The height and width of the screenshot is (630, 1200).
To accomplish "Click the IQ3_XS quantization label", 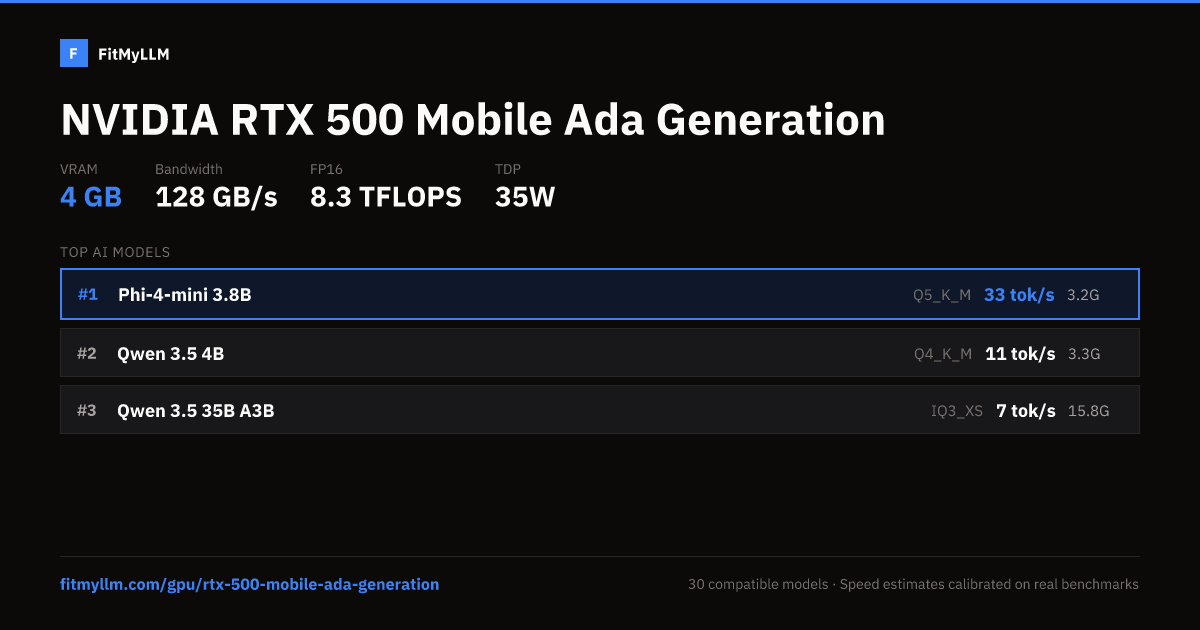I will pyautogui.click(x=957, y=411).
